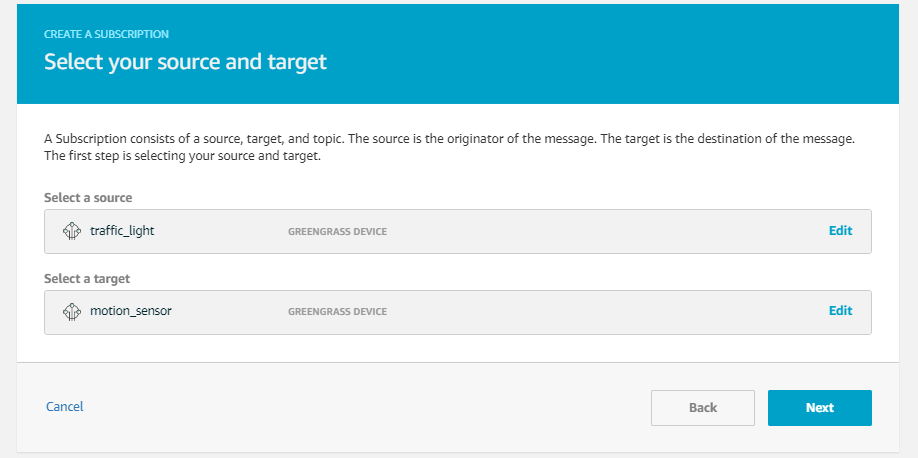Edit the selected target device
Image resolution: width=918 pixels, height=458 pixels.
(840, 311)
